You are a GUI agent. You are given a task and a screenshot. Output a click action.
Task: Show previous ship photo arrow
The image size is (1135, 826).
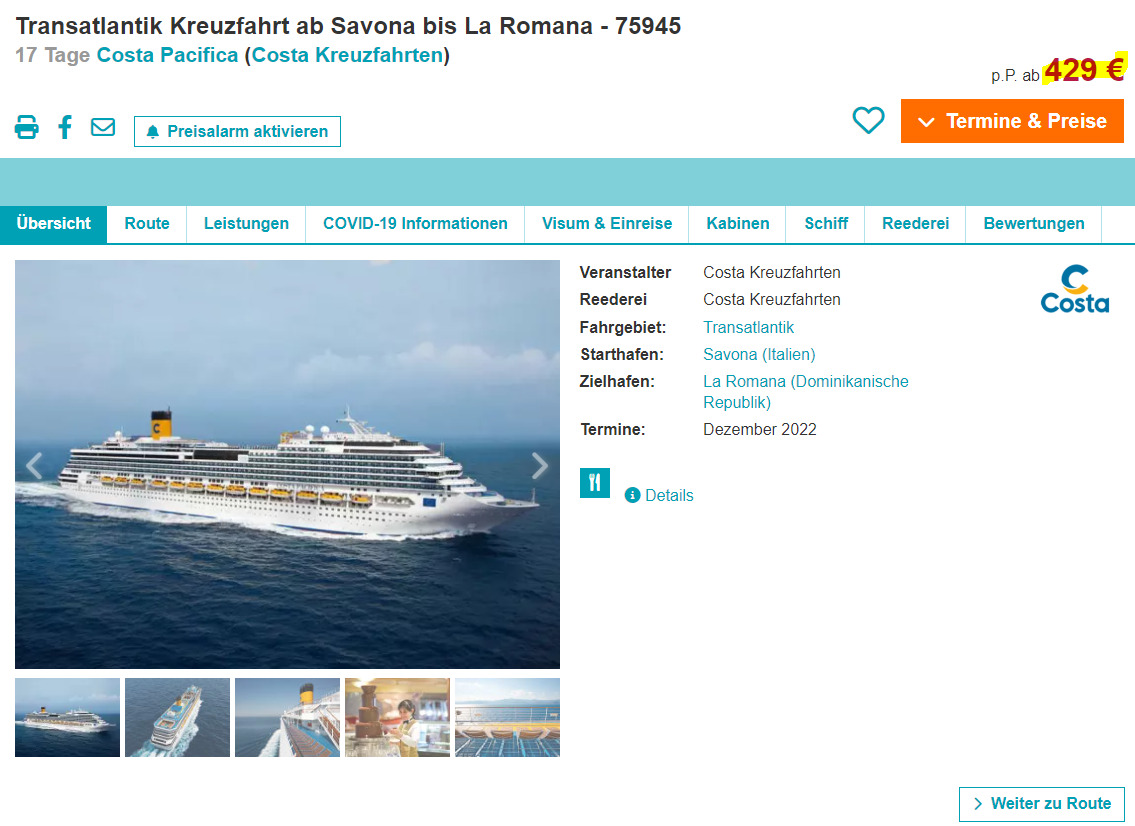tap(34, 465)
